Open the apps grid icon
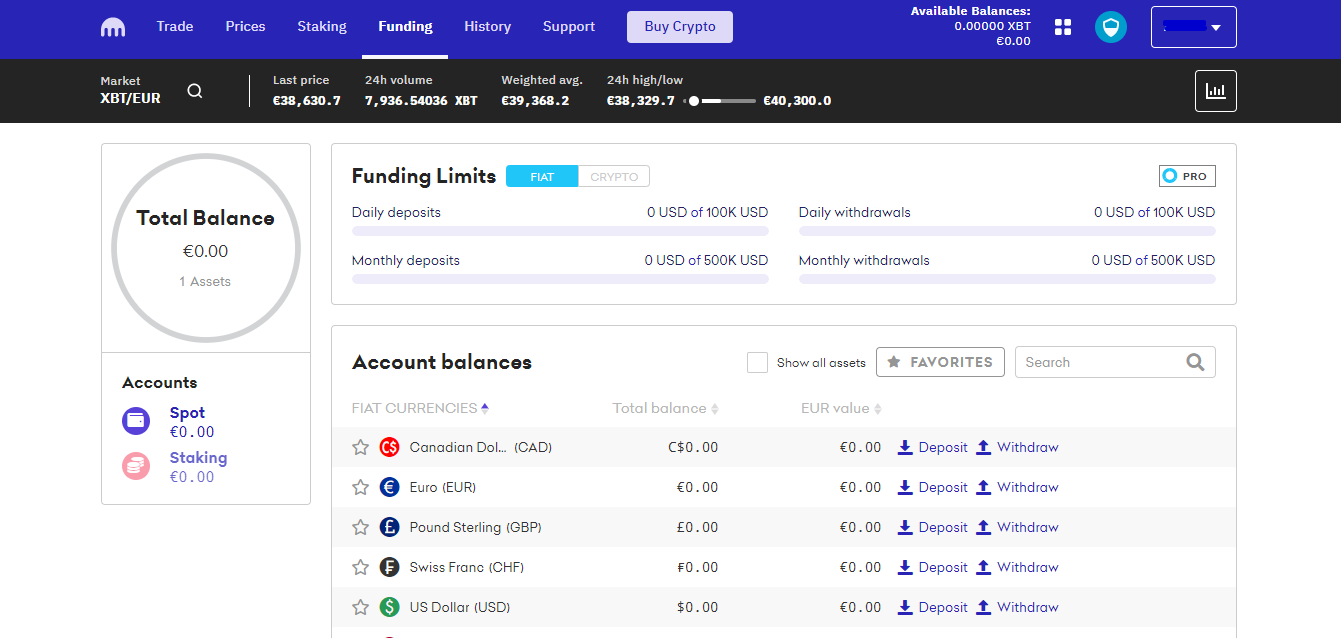Viewport: 1341px width, 638px height. tap(1063, 27)
